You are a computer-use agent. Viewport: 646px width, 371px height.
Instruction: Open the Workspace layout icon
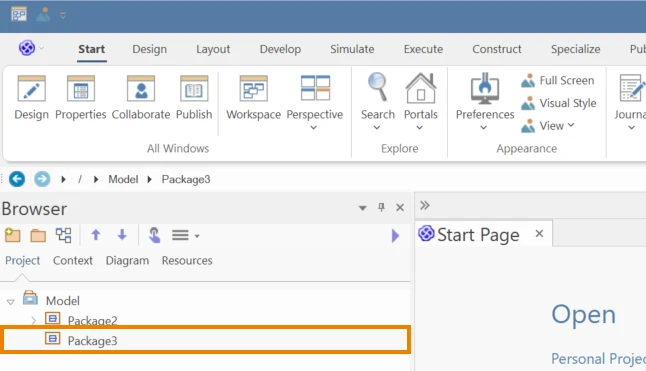click(x=253, y=88)
